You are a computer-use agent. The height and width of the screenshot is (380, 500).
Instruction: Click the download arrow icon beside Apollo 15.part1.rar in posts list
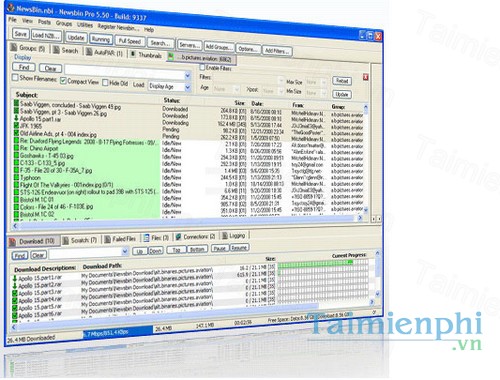[16, 118]
